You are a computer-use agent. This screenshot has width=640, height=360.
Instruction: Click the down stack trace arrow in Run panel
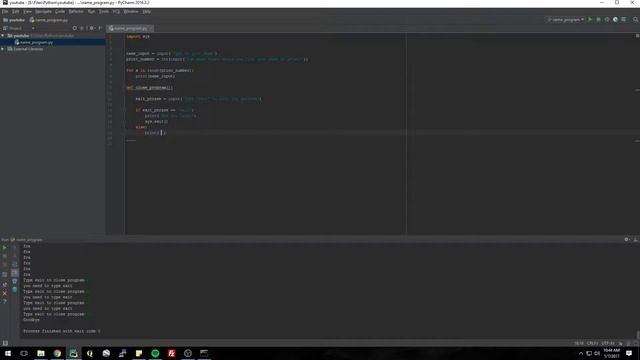pos(15,256)
